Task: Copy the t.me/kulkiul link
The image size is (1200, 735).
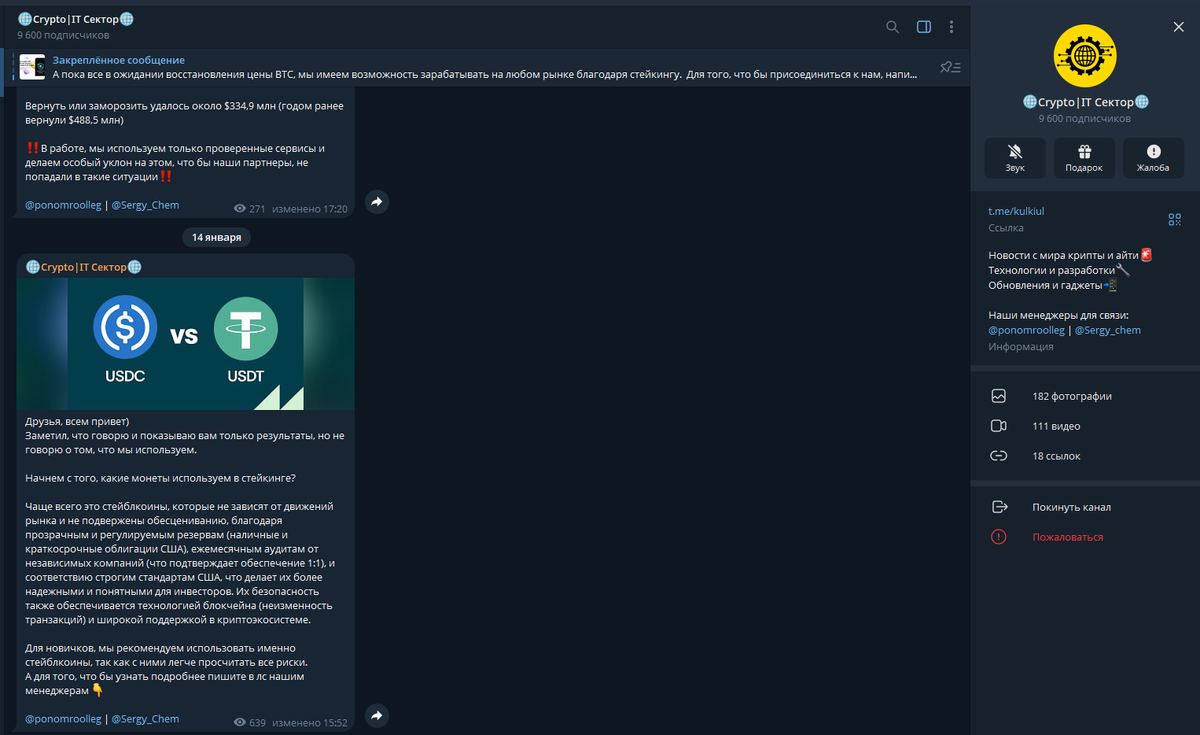Action: (x=1016, y=211)
